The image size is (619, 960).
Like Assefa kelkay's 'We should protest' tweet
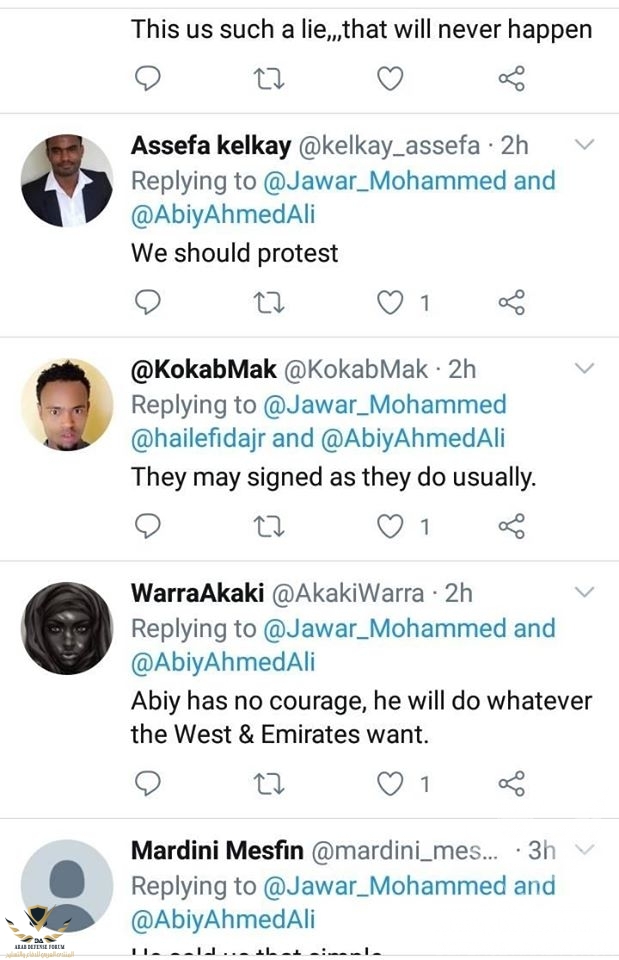click(390, 302)
